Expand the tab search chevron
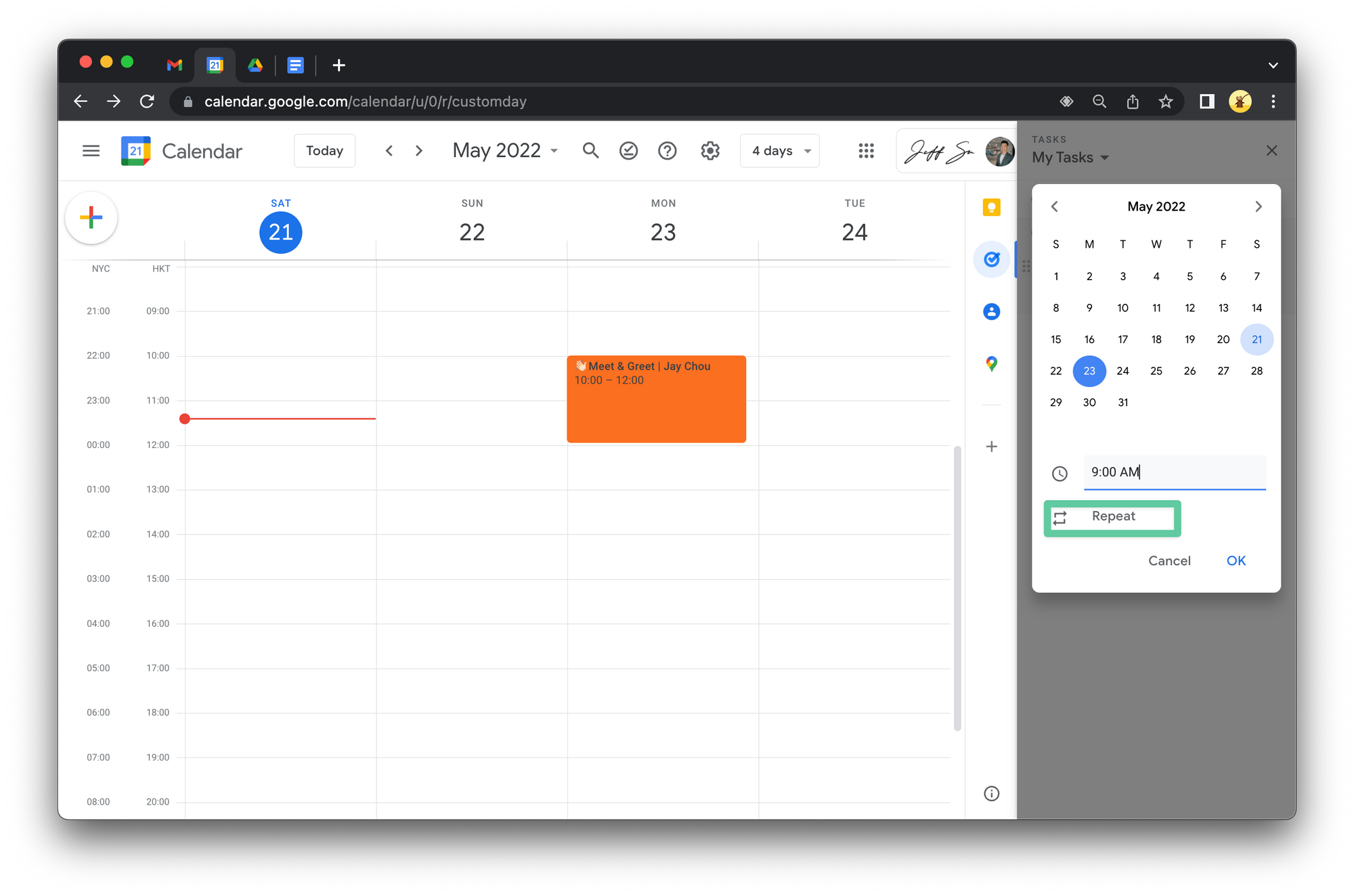Viewport: 1354px width, 896px height. click(1273, 66)
